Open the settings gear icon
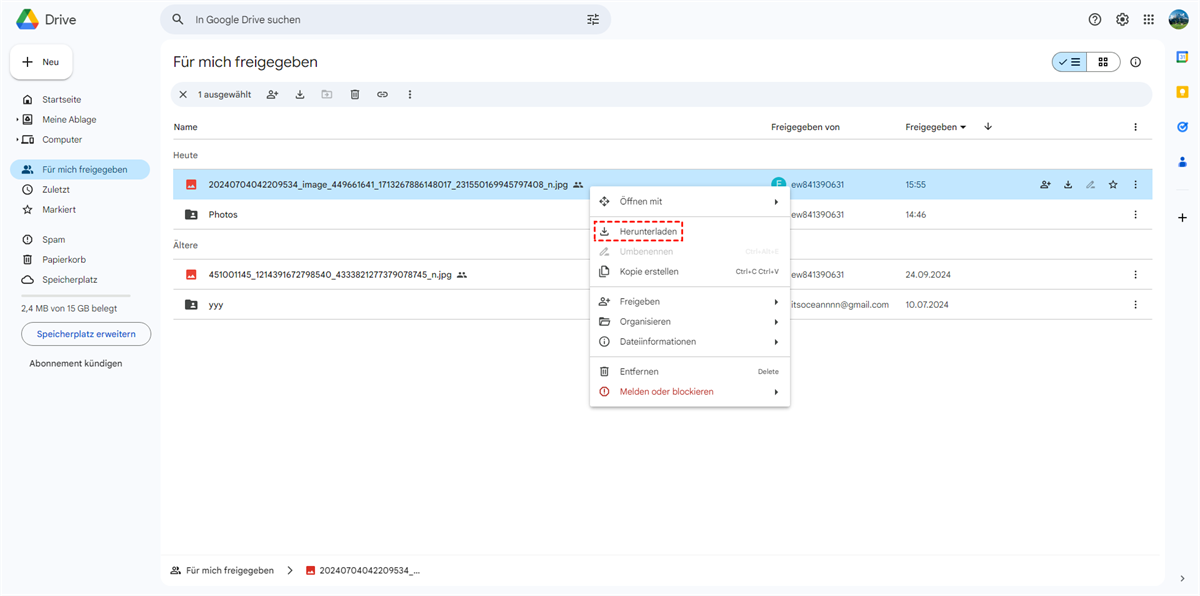1200x596 pixels. (1122, 20)
